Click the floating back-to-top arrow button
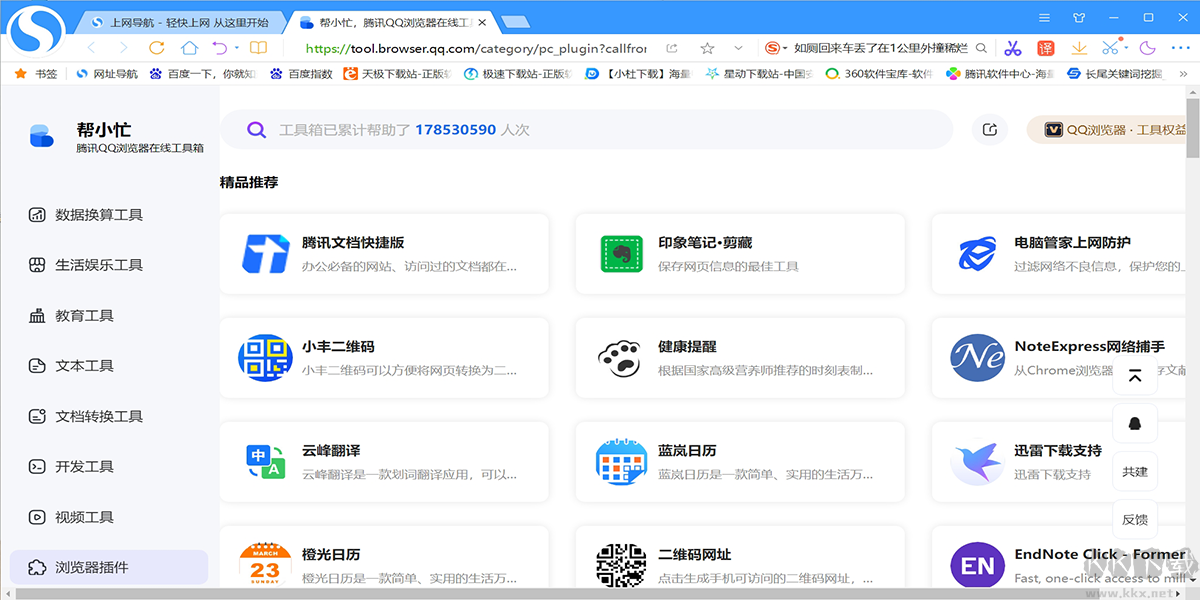This screenshot has width=1200, height=600. click(x=1135, y=375)
